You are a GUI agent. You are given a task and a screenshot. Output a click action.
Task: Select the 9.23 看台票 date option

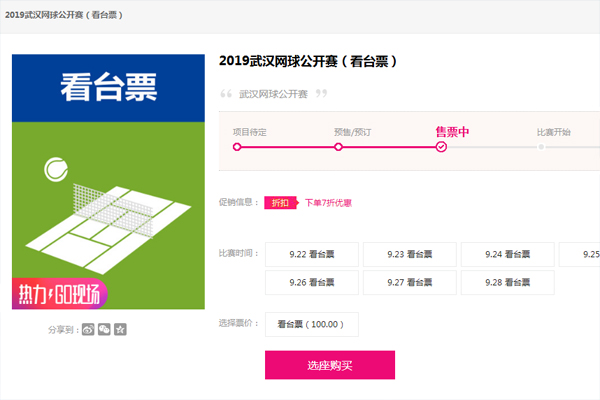(x=410, y=254)
